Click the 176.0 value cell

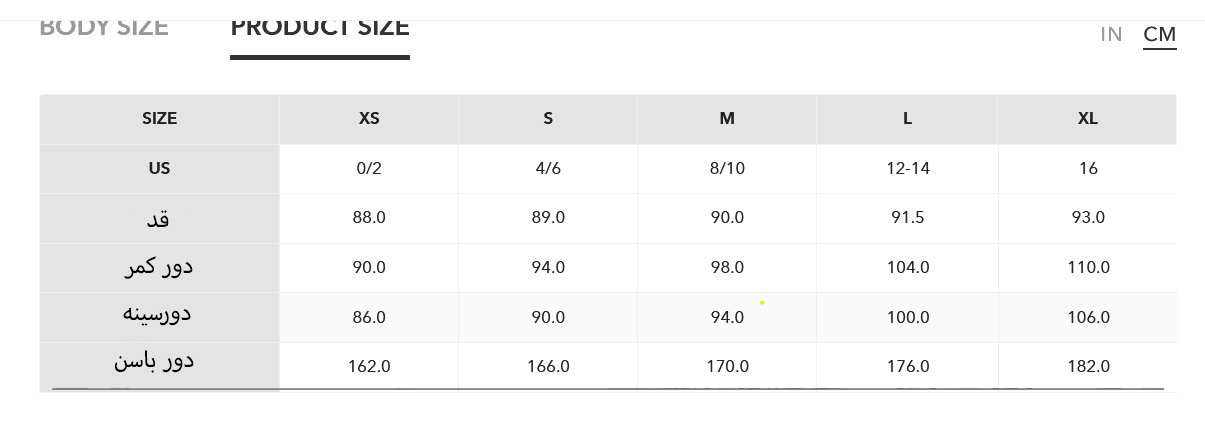tap(908, 366)
